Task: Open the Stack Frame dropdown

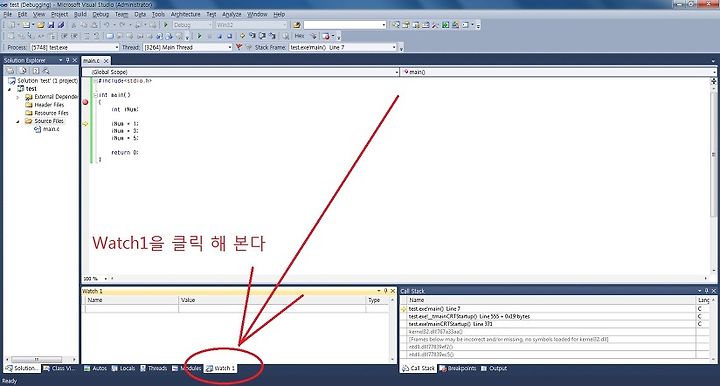Action: coord(394,47)
